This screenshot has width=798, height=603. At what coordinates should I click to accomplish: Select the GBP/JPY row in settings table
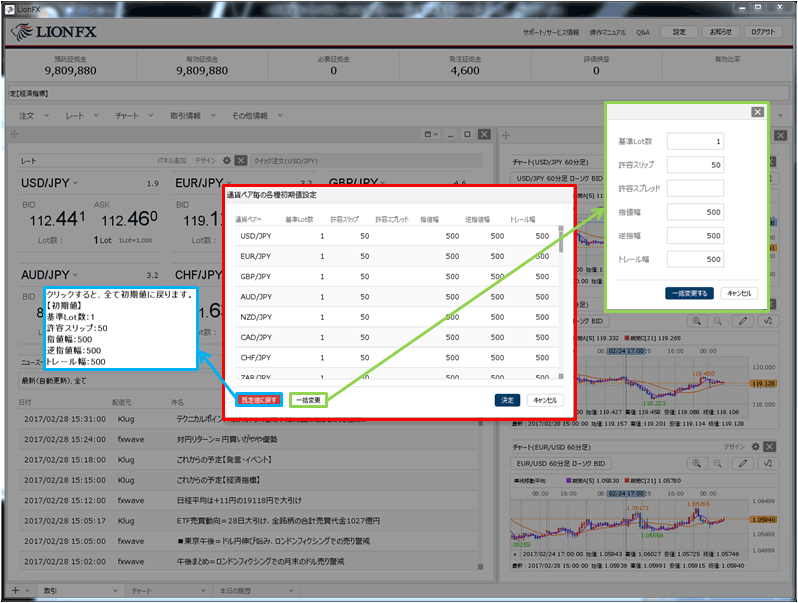tap(396, 276)
